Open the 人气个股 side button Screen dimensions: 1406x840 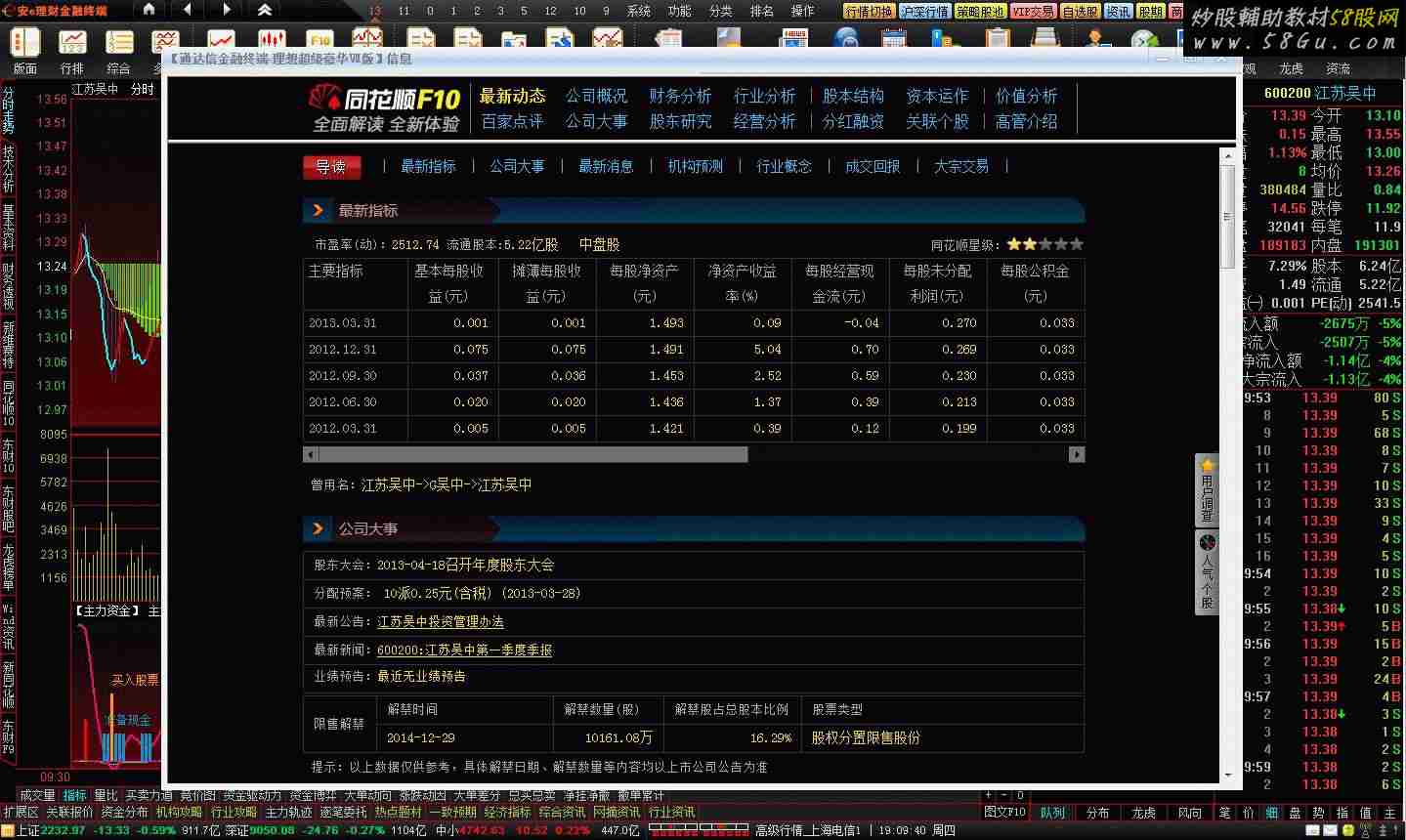[1207, 573]
